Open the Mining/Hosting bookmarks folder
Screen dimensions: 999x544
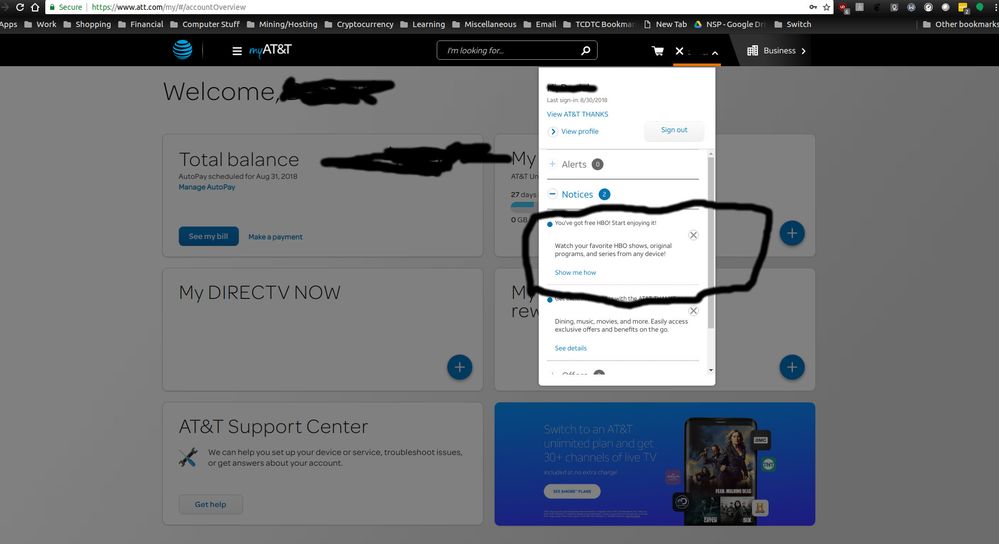(x=282, y=24)
